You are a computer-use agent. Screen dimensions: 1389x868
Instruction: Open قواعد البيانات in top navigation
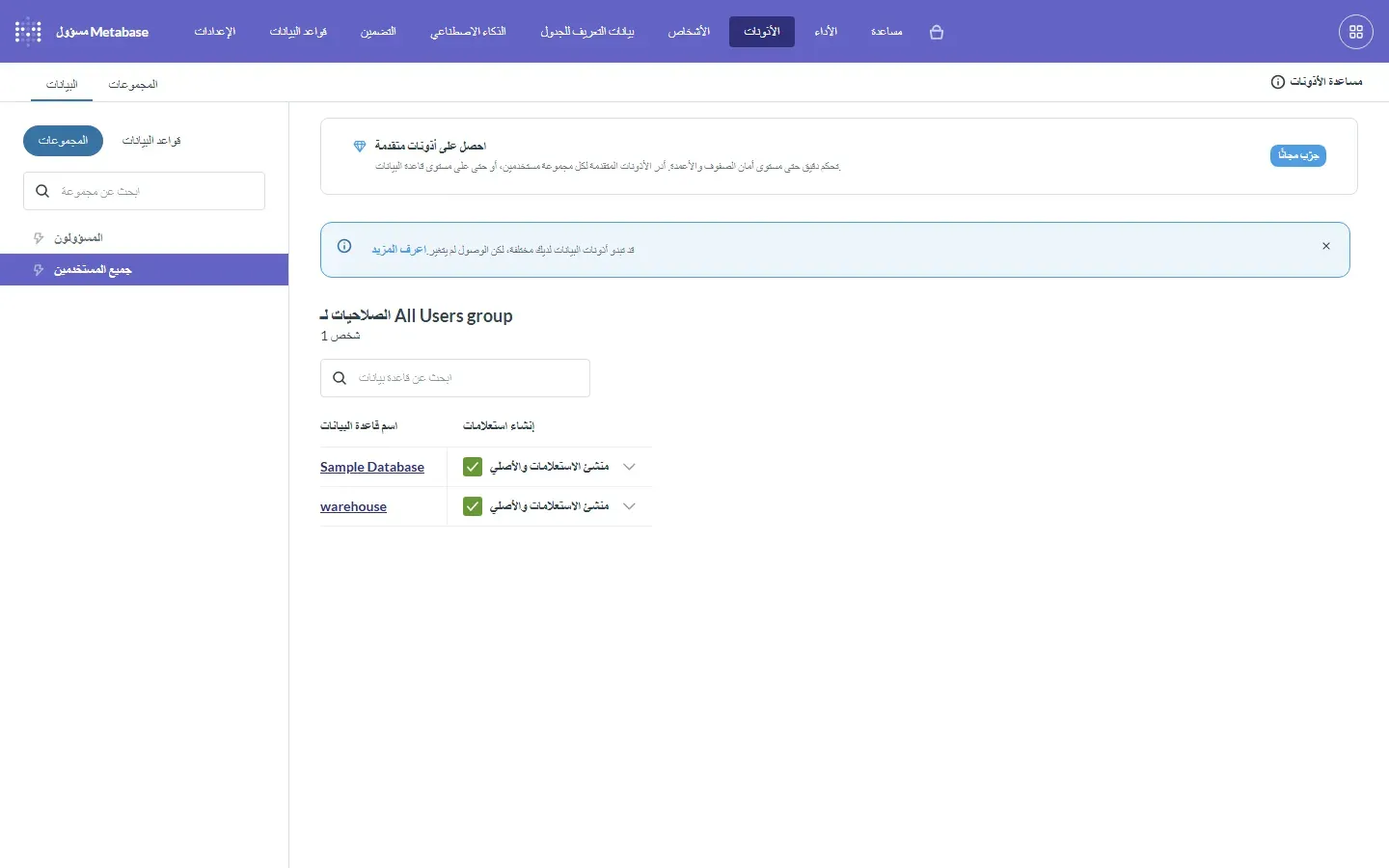tap(298, 32)
